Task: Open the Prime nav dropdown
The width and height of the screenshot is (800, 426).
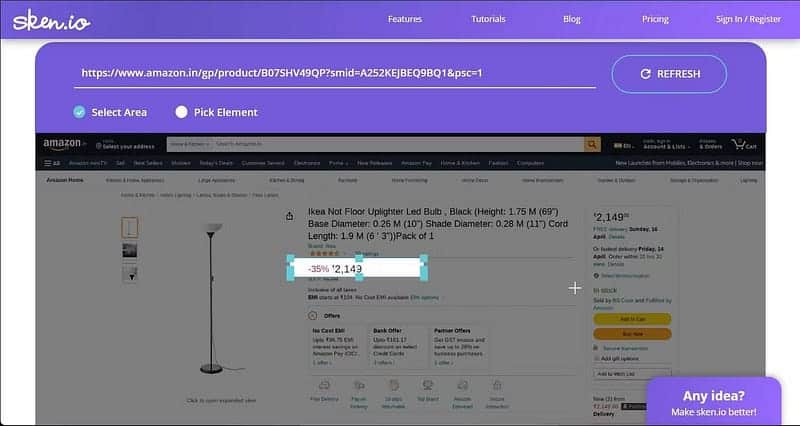Action: click(338, 163)
